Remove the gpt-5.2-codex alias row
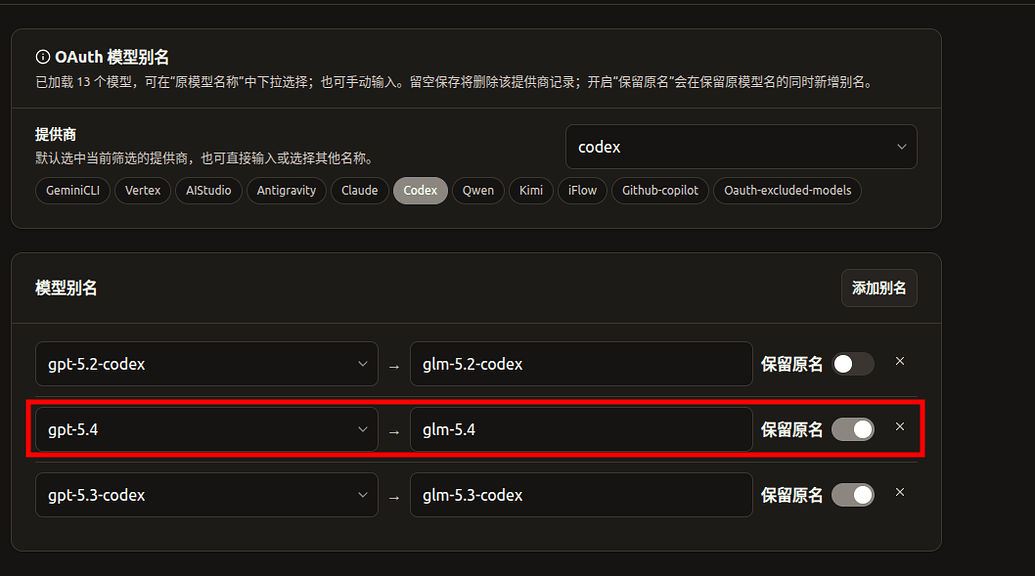 900,361
